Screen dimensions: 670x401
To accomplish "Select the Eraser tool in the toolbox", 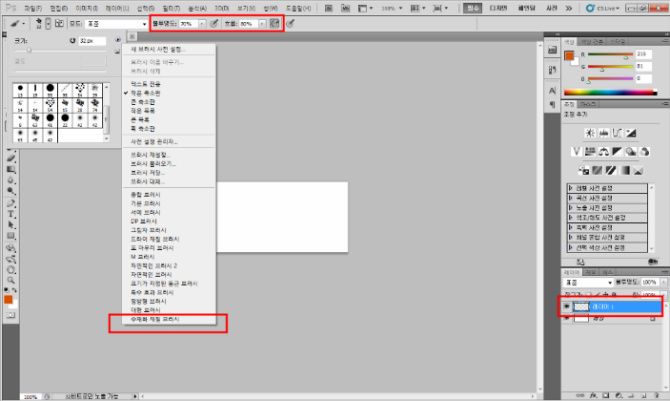I will pyautogui.click(x=11, y=158).
